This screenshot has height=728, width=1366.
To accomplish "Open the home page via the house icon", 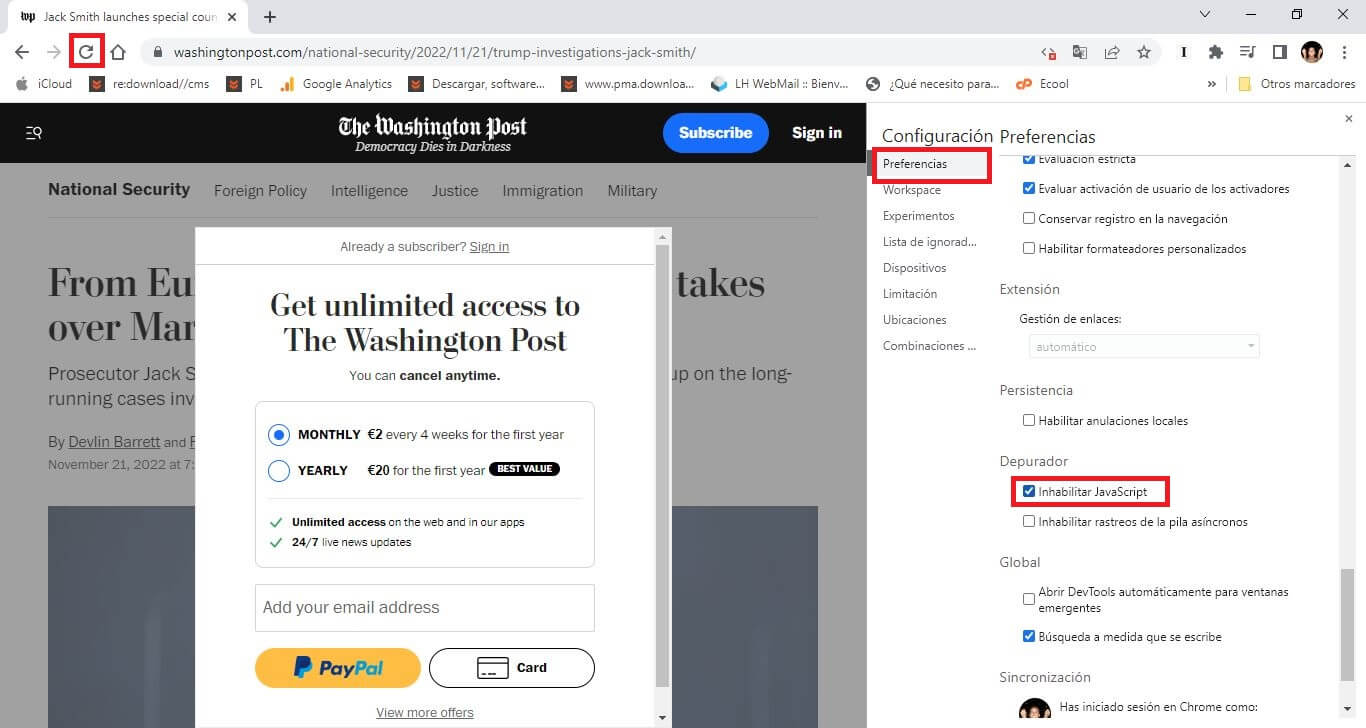I will point(118,52).
